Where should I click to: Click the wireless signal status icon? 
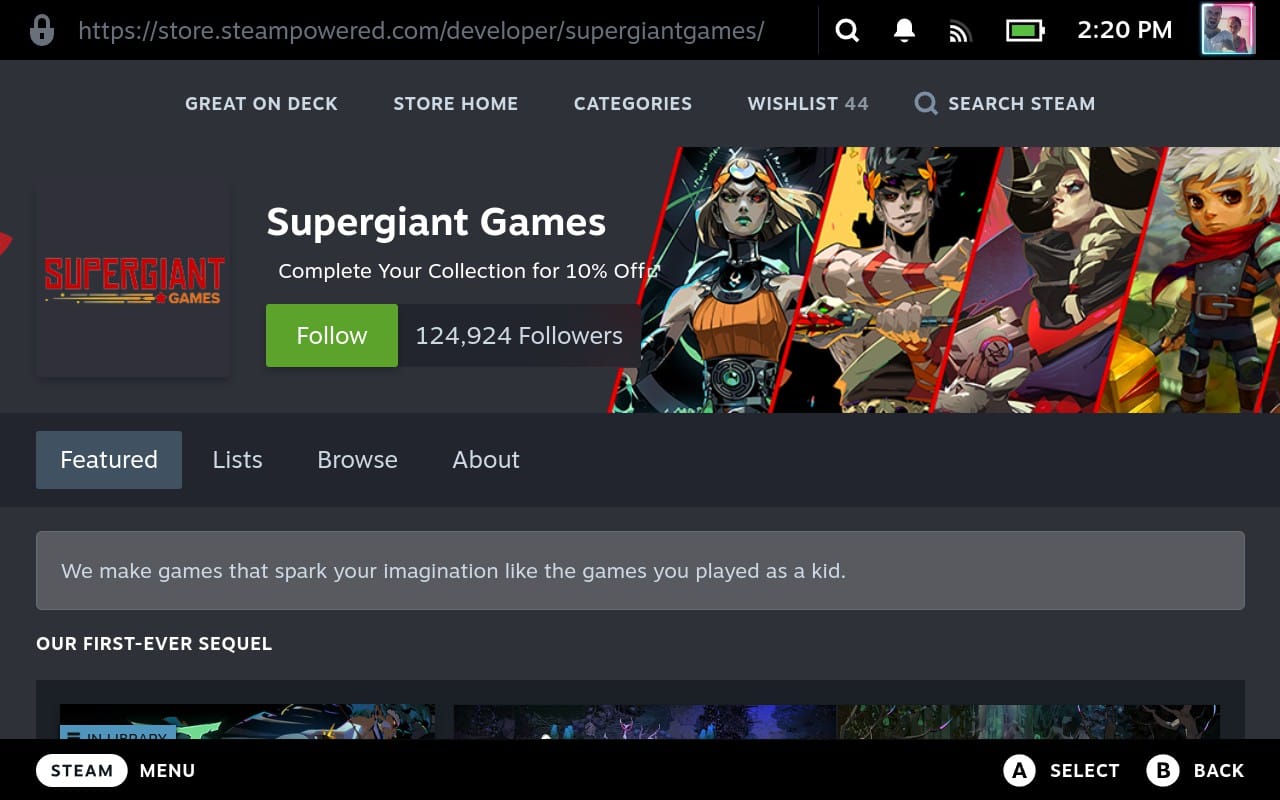tap(960, 33)
